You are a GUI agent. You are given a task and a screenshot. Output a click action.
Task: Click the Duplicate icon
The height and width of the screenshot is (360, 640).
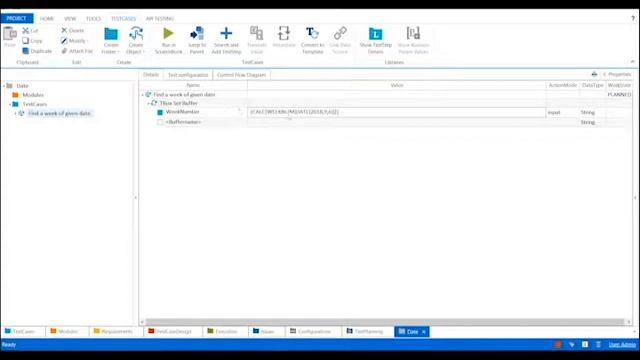point(26,51)
